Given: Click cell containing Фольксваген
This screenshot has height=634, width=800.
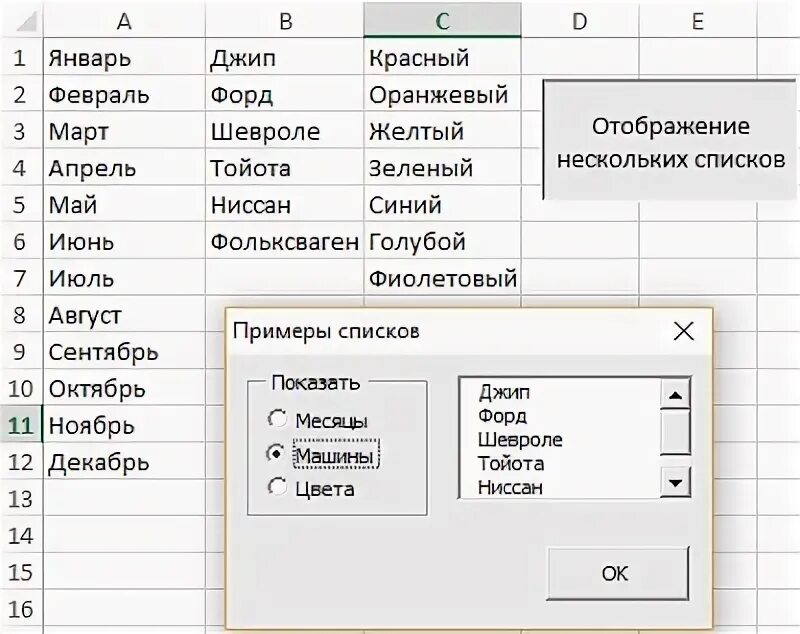Looking at the screenshot, I should [x=285, y=241].
